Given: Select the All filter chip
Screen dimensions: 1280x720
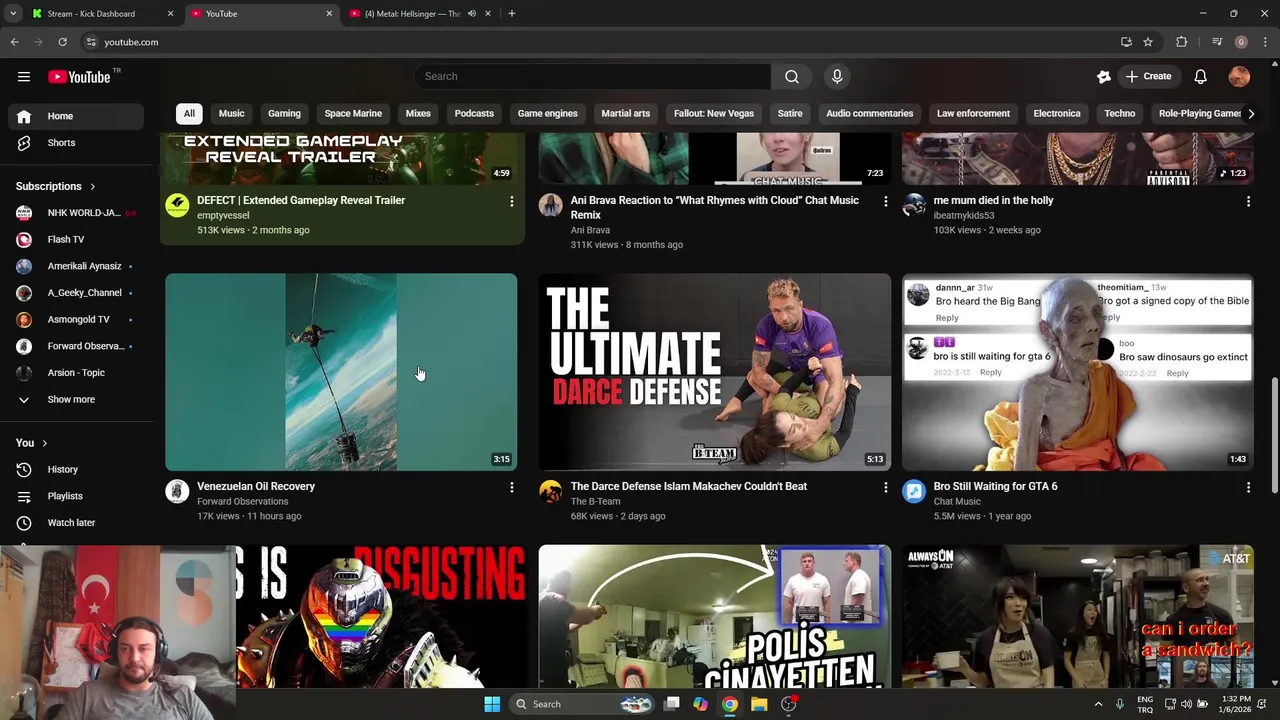Looking at the screenshot, I should pos(189,114).
